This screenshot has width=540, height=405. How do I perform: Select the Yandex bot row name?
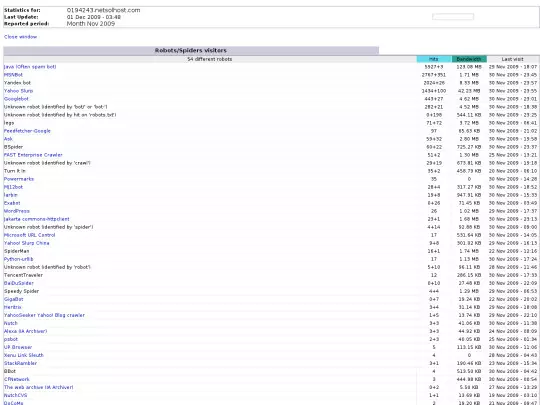pyautogui.click(x=17, y=83)
